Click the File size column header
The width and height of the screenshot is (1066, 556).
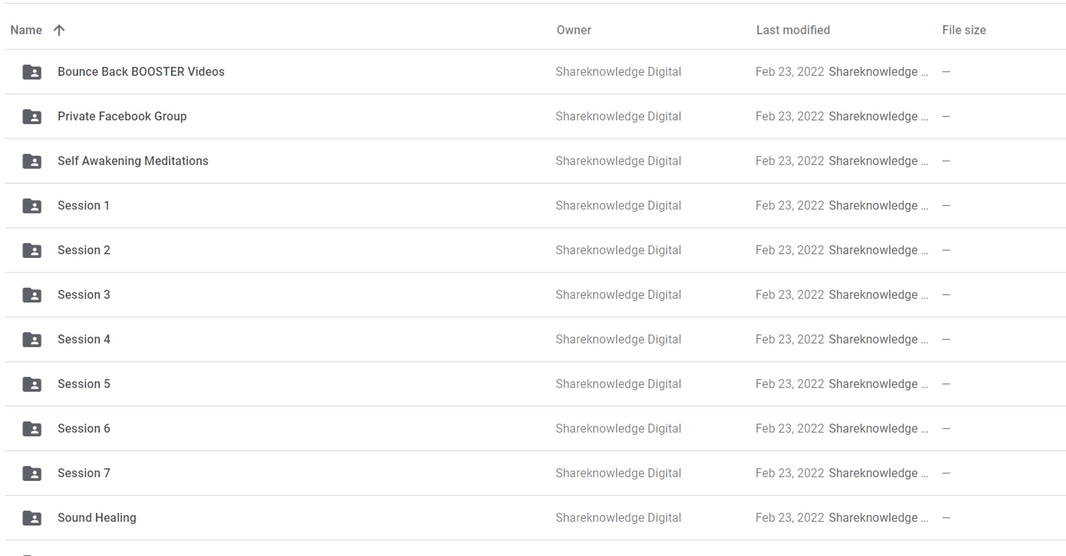(x=963, y=30)
